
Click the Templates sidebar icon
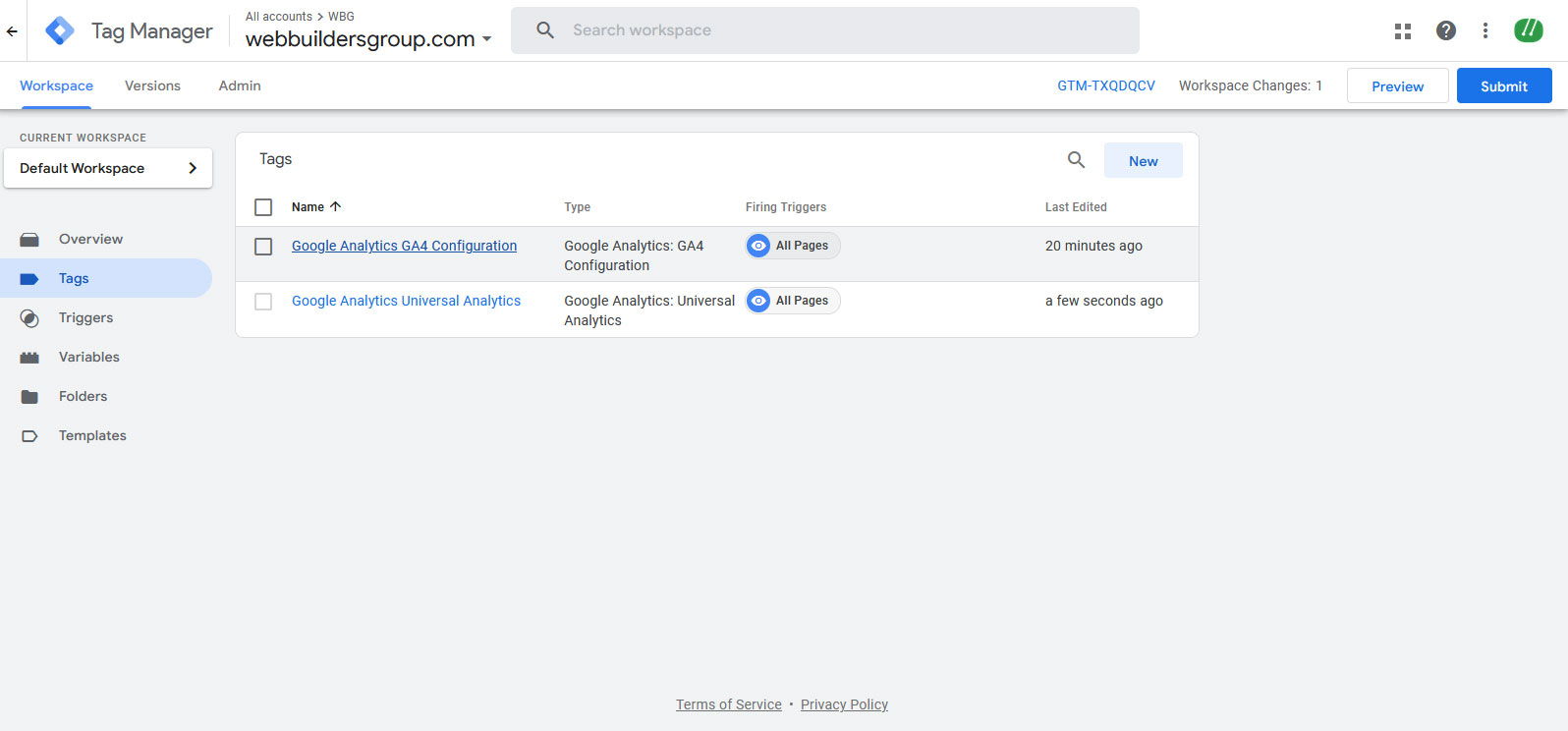(29, 436)
